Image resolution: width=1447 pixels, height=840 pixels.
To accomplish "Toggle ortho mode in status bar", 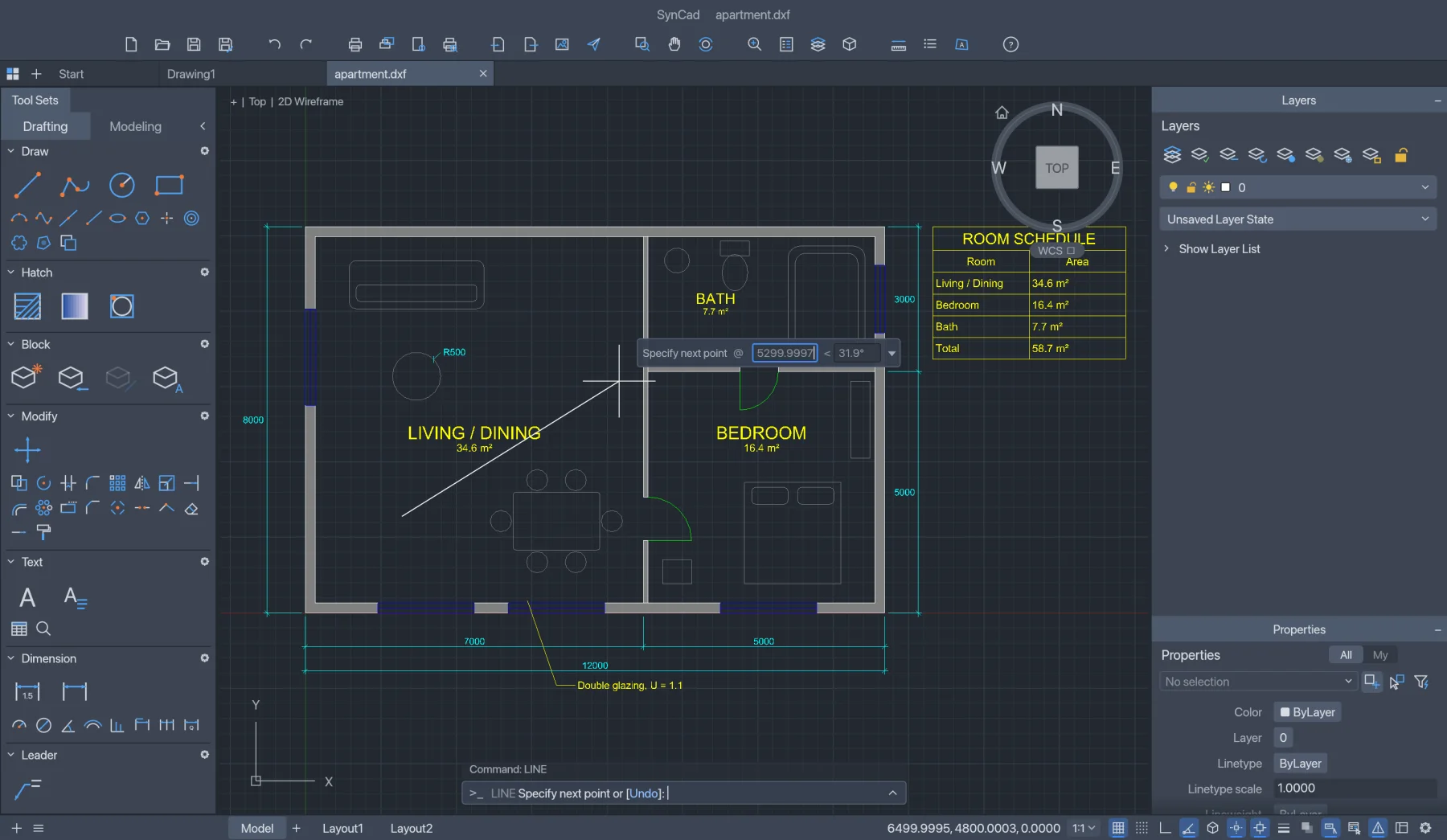I will coord(1165,828).
